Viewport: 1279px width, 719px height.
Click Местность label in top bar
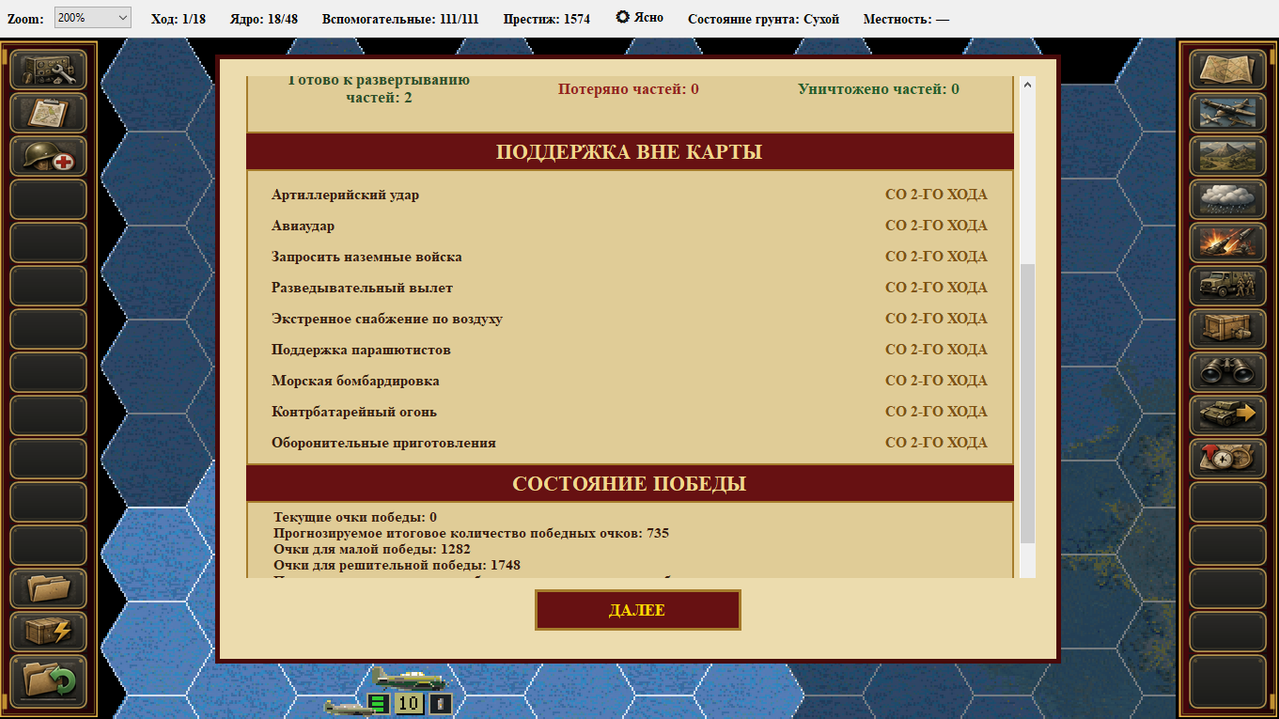click(x=906, y=19)
